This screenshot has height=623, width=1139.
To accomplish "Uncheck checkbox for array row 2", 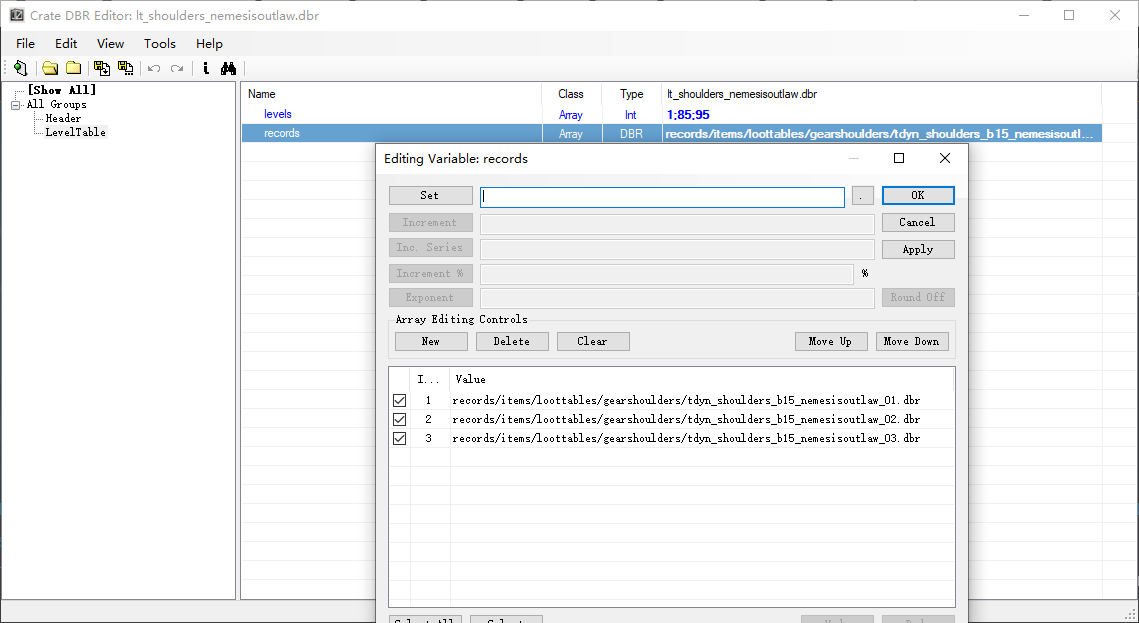I will point(400,419).
